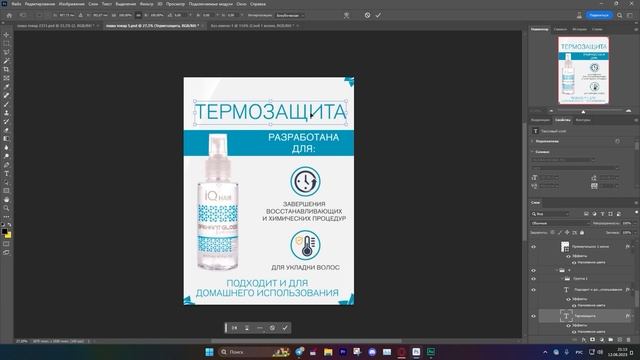Toggle visibility of the 'Подходит и для...' text layer
This screenshot has width=640, height=360.
point(533,290)
